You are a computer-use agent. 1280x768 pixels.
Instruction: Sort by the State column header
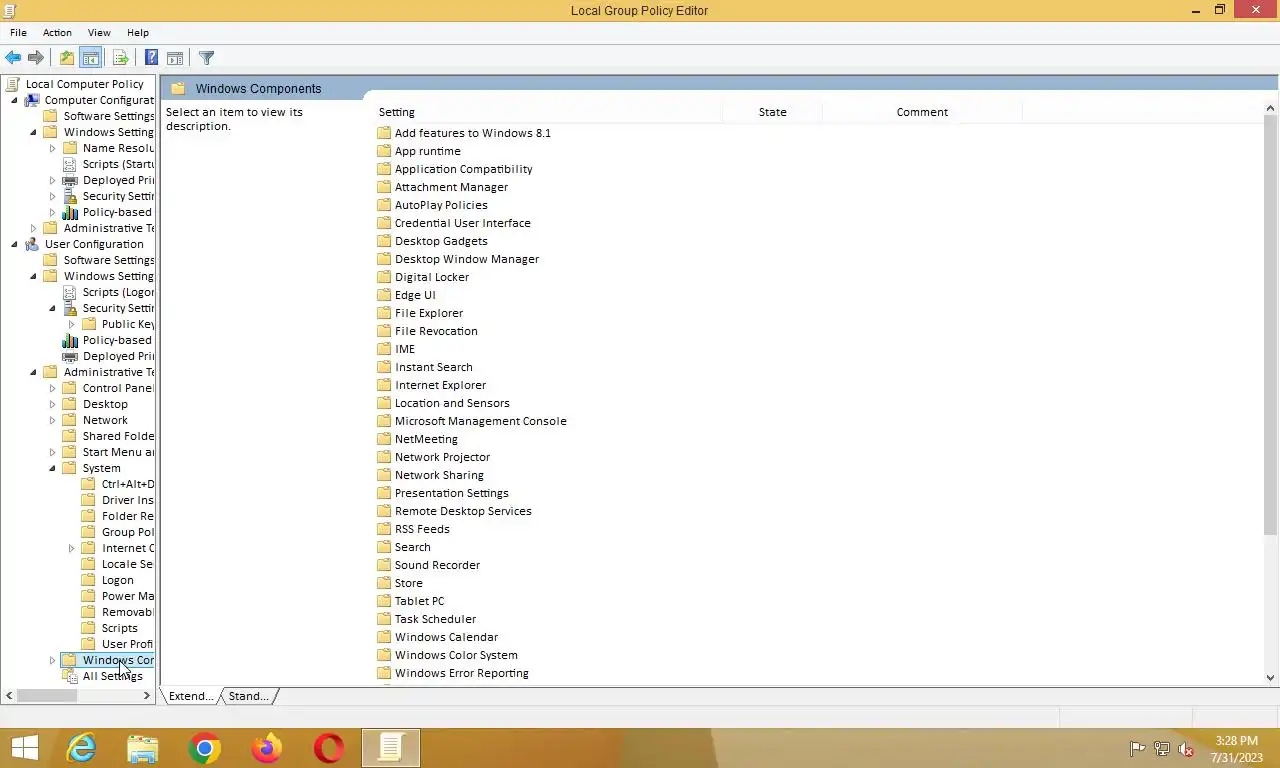coord(773,112)
